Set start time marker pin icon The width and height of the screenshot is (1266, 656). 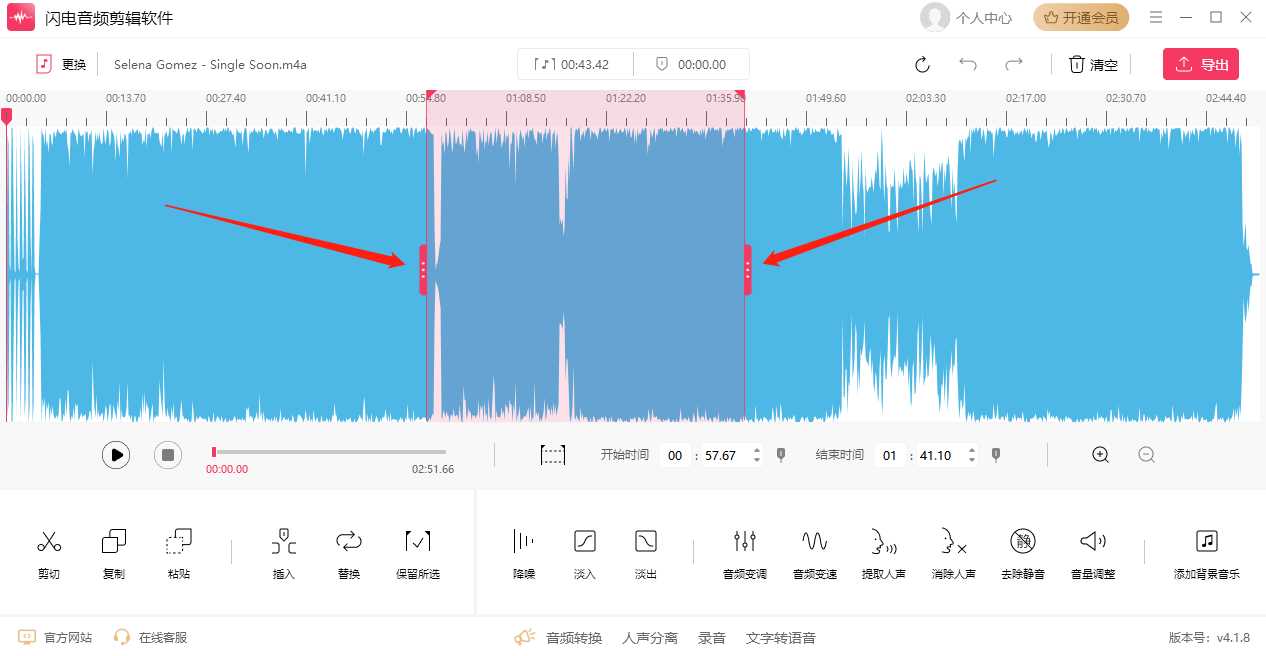click(x=781, y=455)
